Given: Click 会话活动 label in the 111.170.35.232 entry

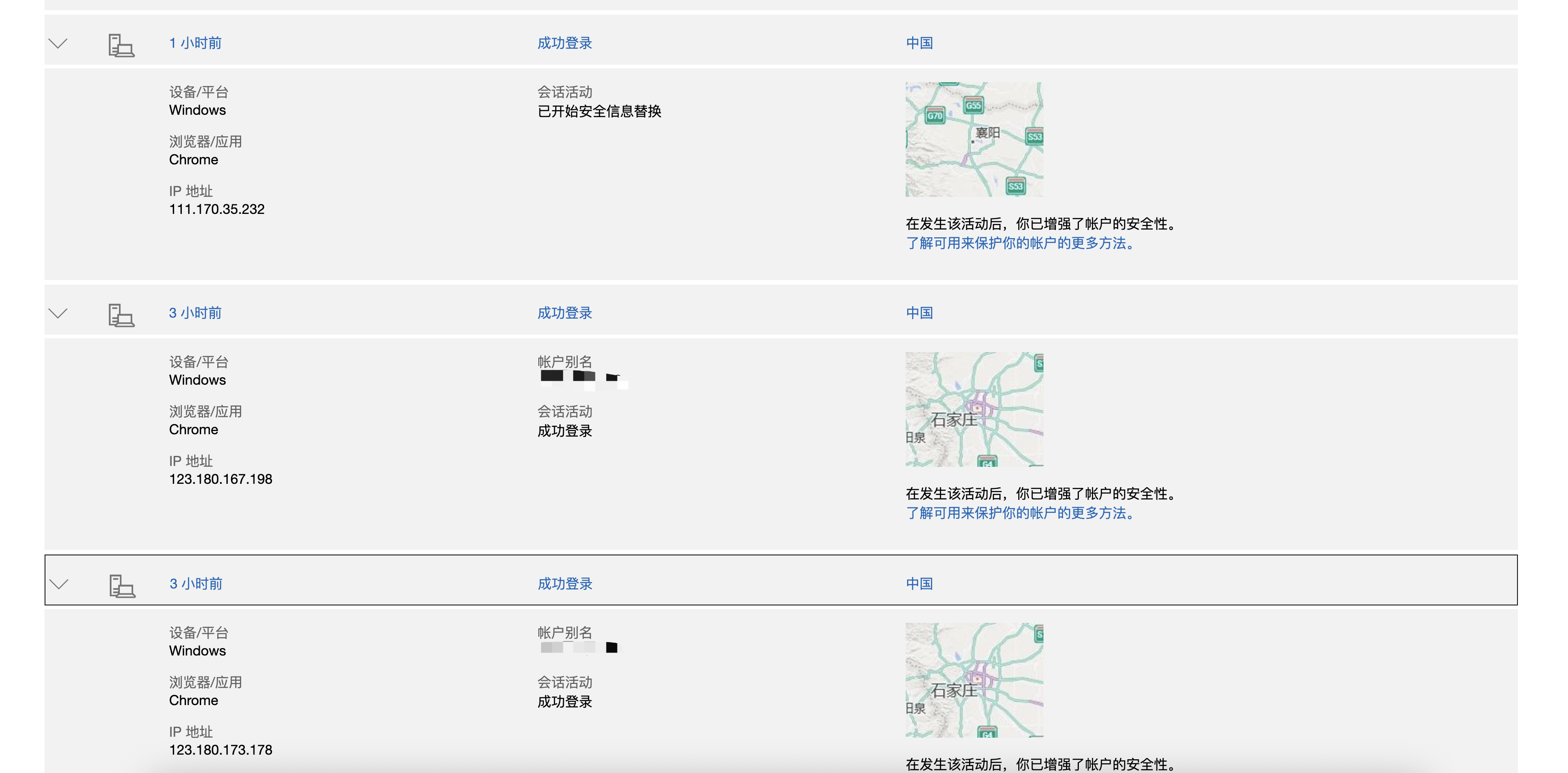Looking at the screenshot, I should [564, 92].
